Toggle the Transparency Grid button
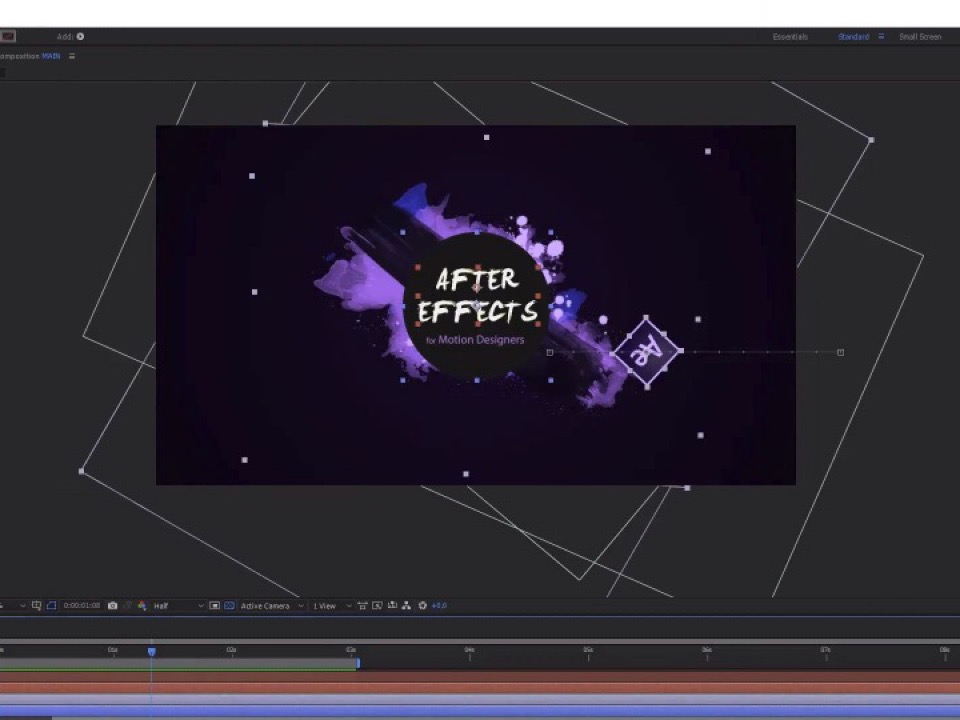 pos(230,606)
